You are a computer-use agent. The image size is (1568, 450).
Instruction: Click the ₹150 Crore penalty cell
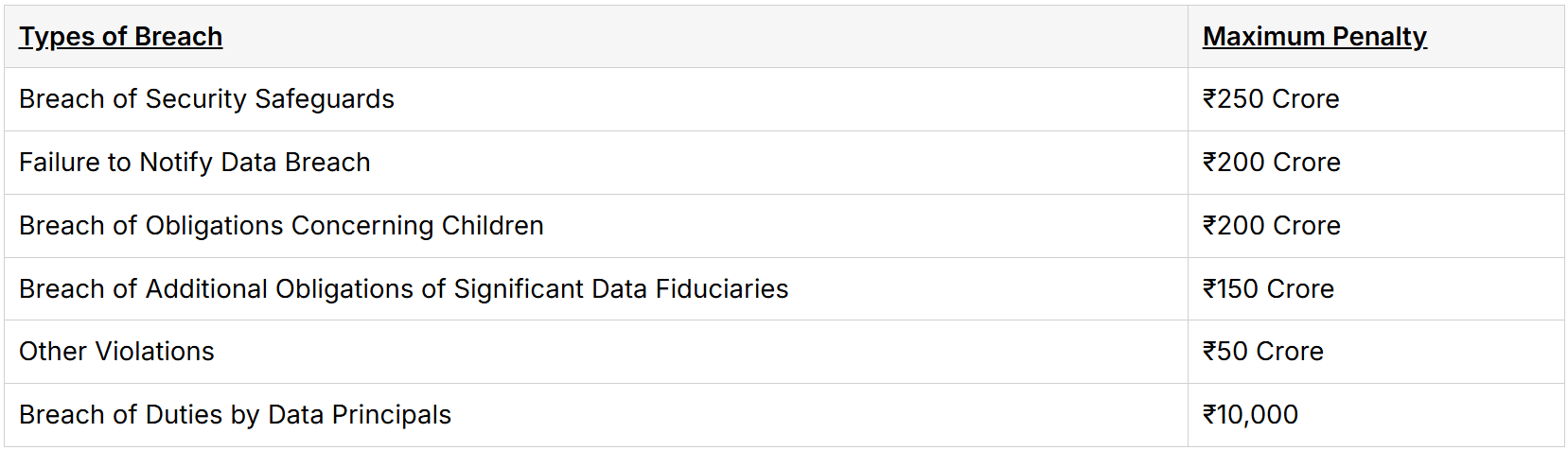[x=1268, y=289]
